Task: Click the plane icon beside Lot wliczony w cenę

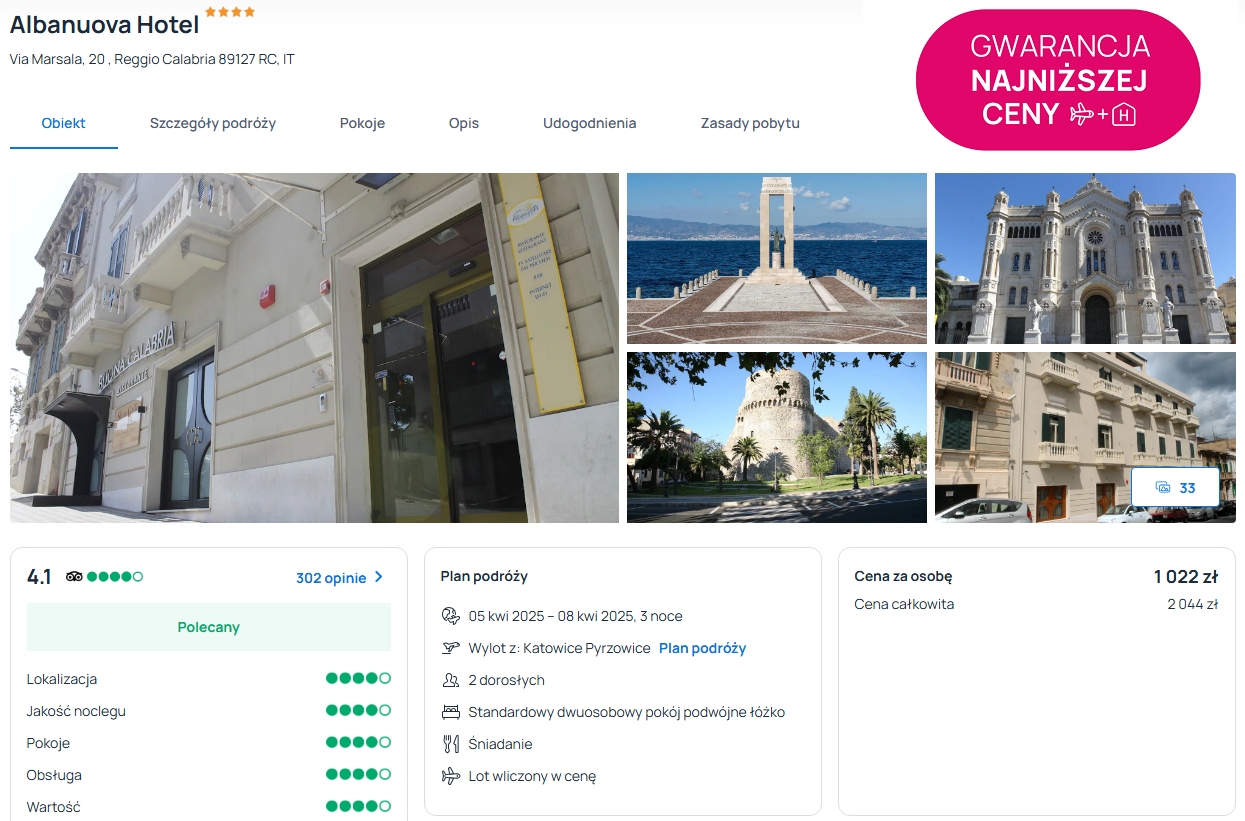Action: (450, 776)
